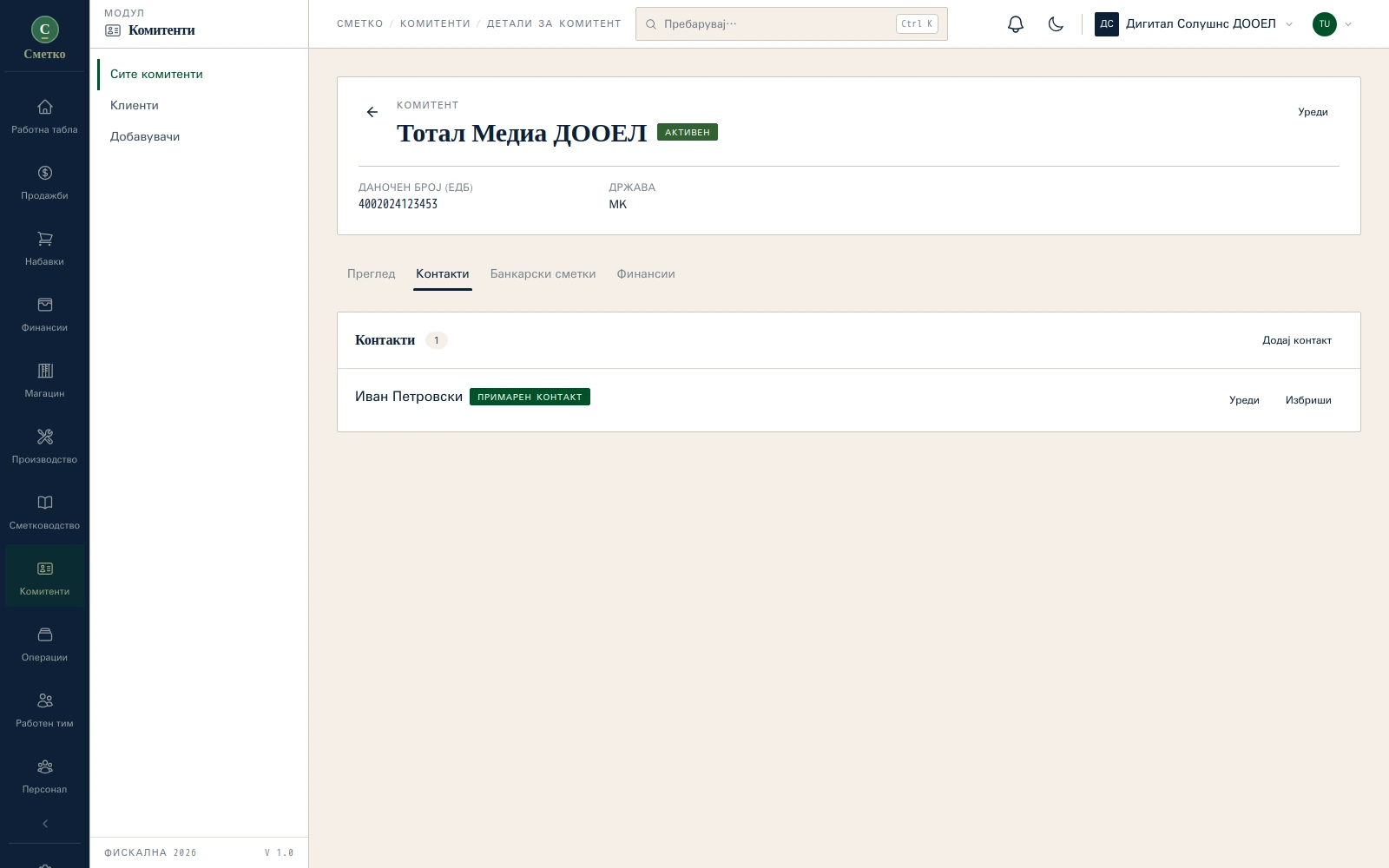Open notifications bell icon
This screenshot has height=868, width=1389.
1016,24
